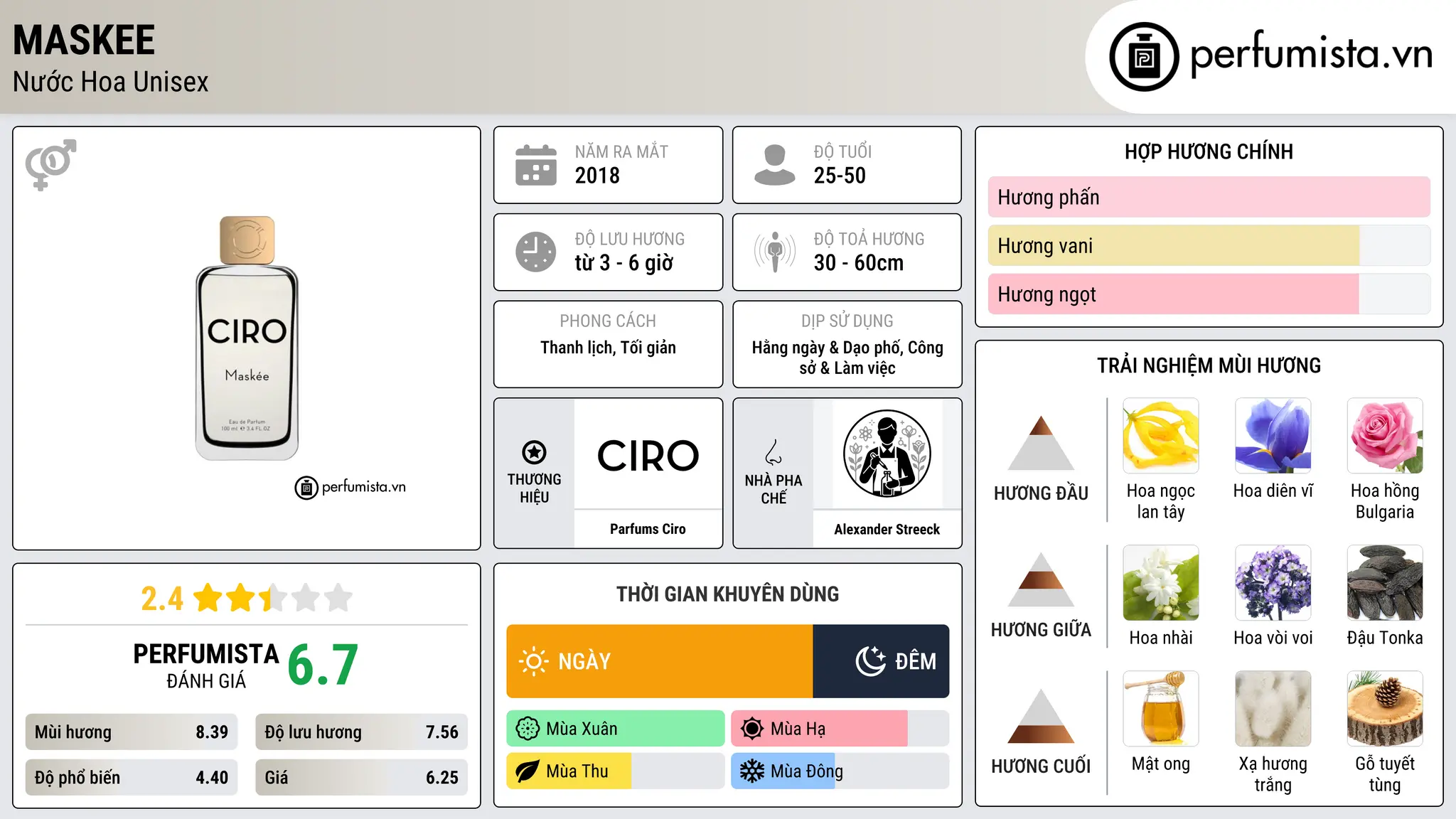Viewport: 1456px width, 819px height.
Task: Click the Đậu Tonka bean image
Action: coord(1385,583)
